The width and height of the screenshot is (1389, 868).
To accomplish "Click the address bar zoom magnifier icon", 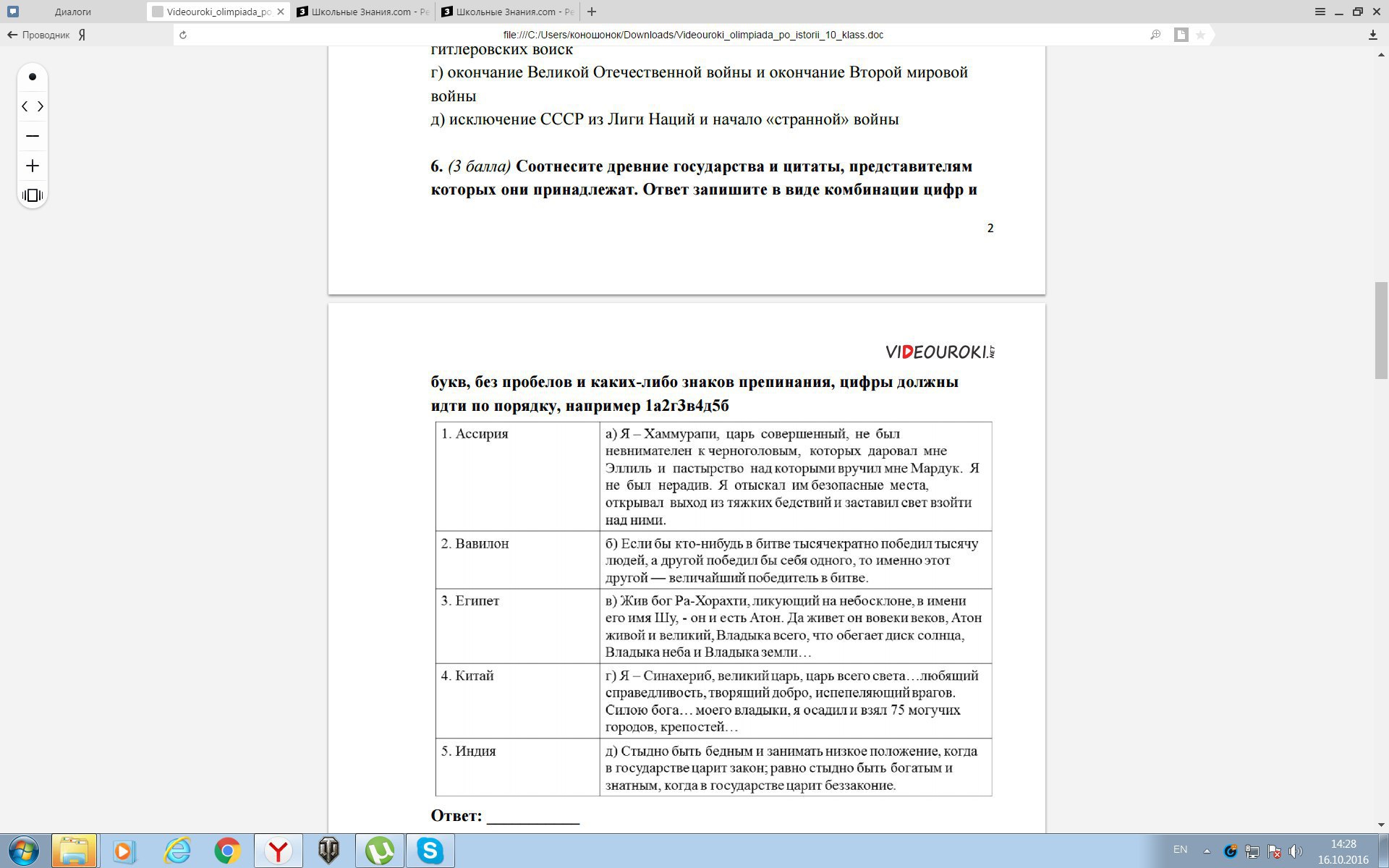I will coord(1155,35).
